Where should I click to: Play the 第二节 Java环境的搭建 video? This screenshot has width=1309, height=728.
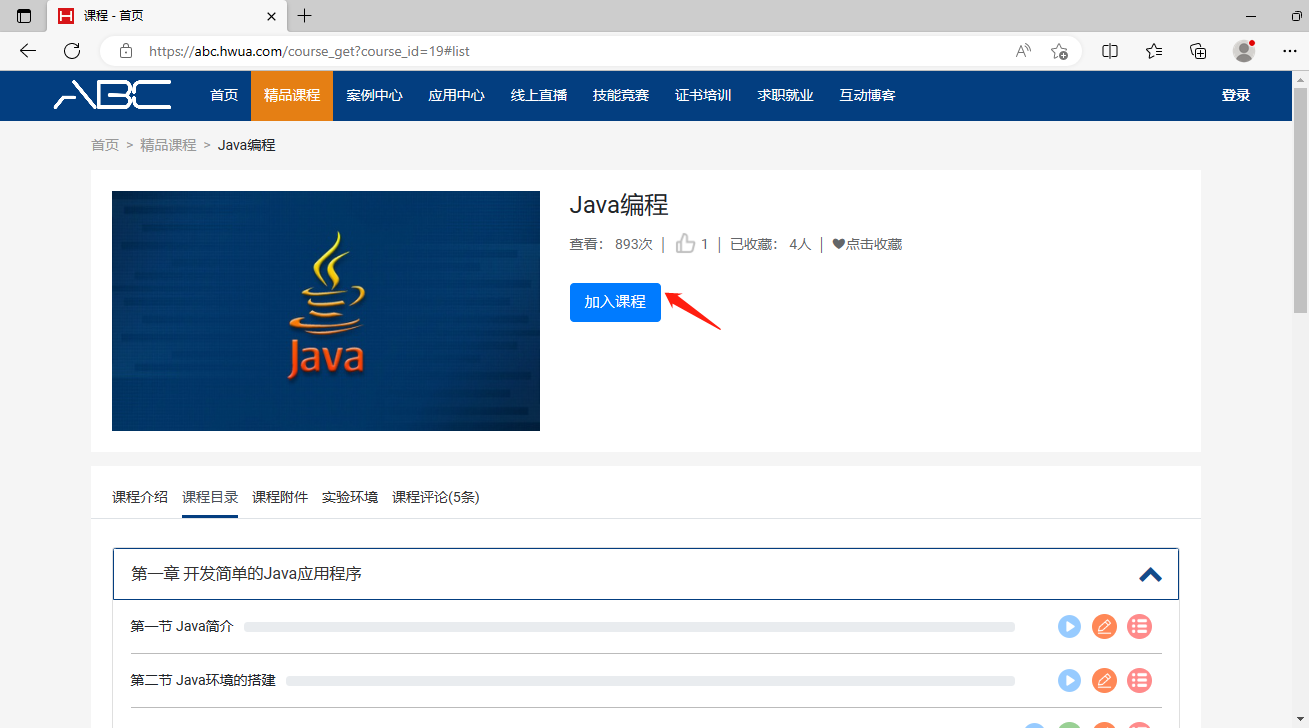tap(1070, 681)
